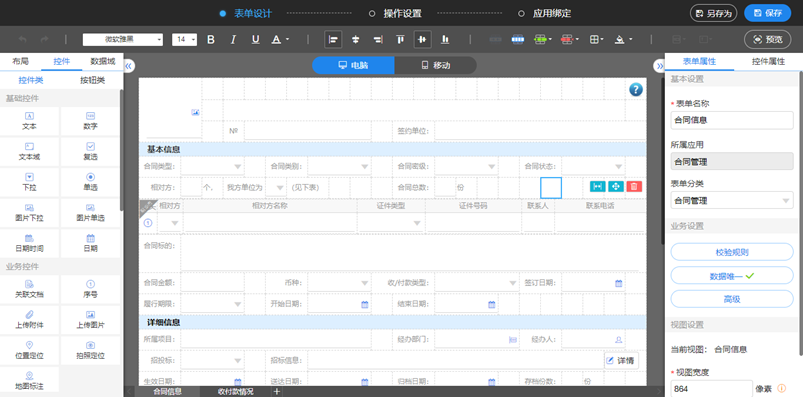Select the 复选 checkbox control

(x=90, y=152)
